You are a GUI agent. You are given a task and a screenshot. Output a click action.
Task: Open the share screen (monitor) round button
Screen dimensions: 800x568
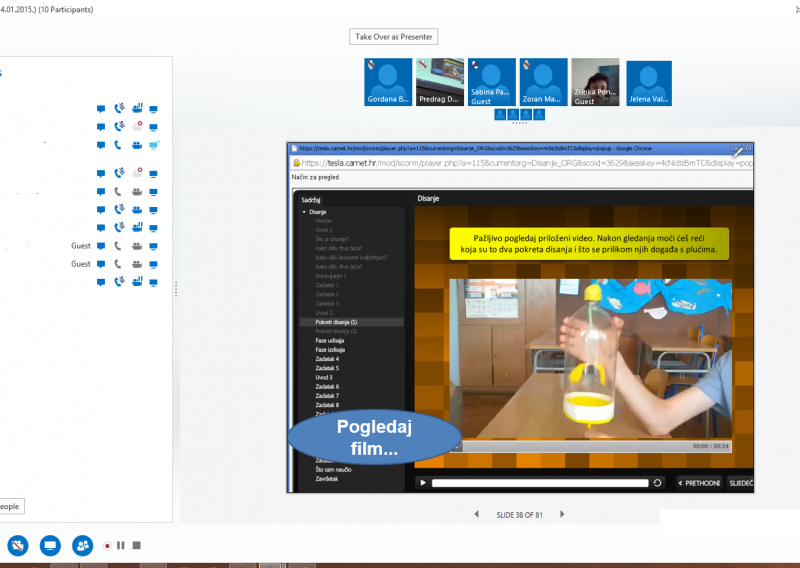click(x=49, y=545)
